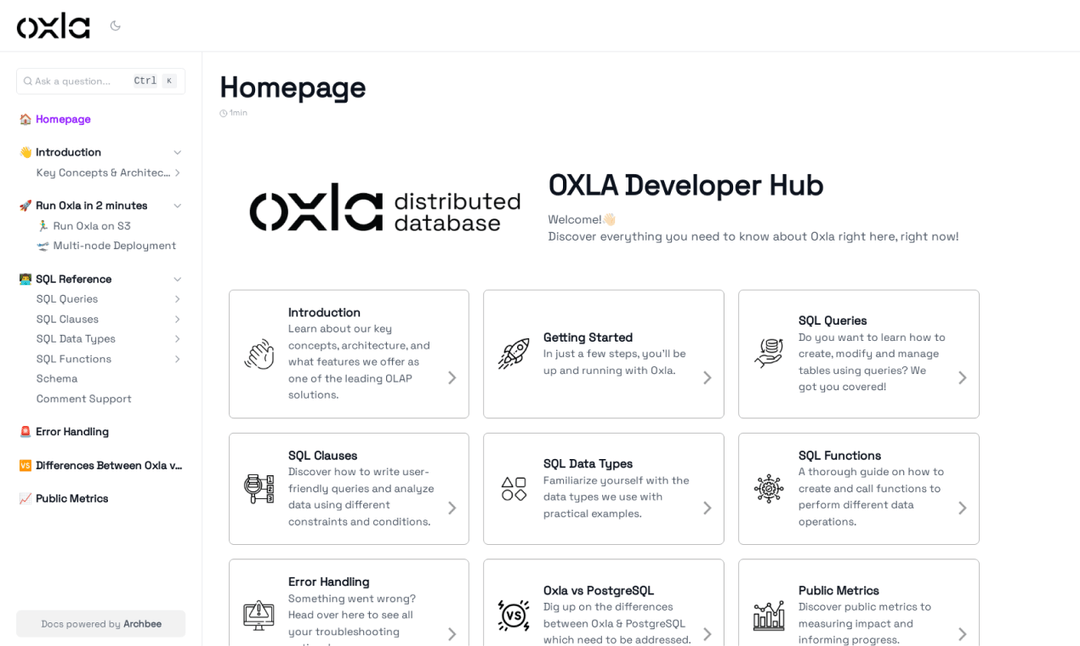1080x646 pixels.
Task: Click siren icon beside Error Handling in sidebar
Action: [25, 432]
